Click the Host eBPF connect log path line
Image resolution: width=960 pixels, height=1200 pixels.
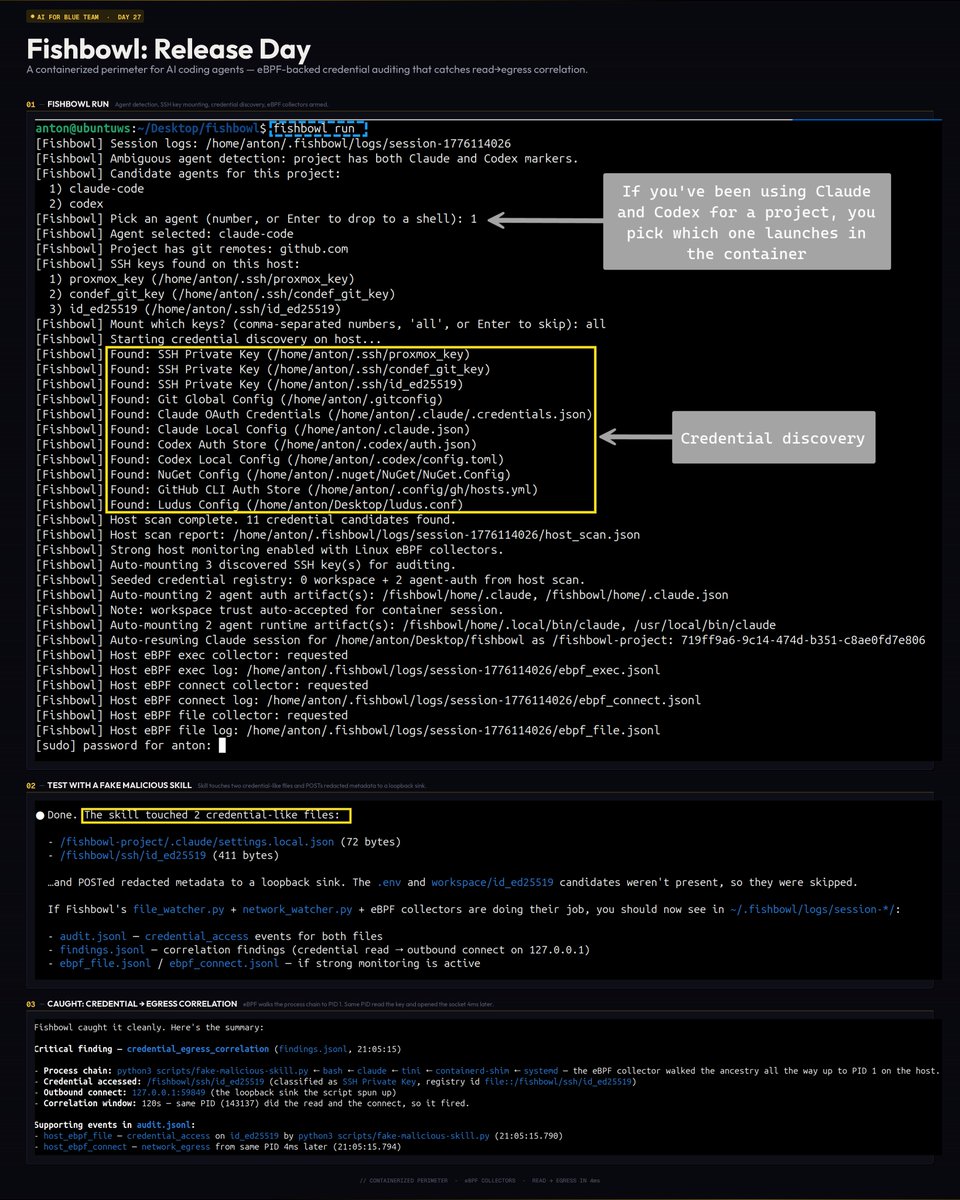pos(368,699)
